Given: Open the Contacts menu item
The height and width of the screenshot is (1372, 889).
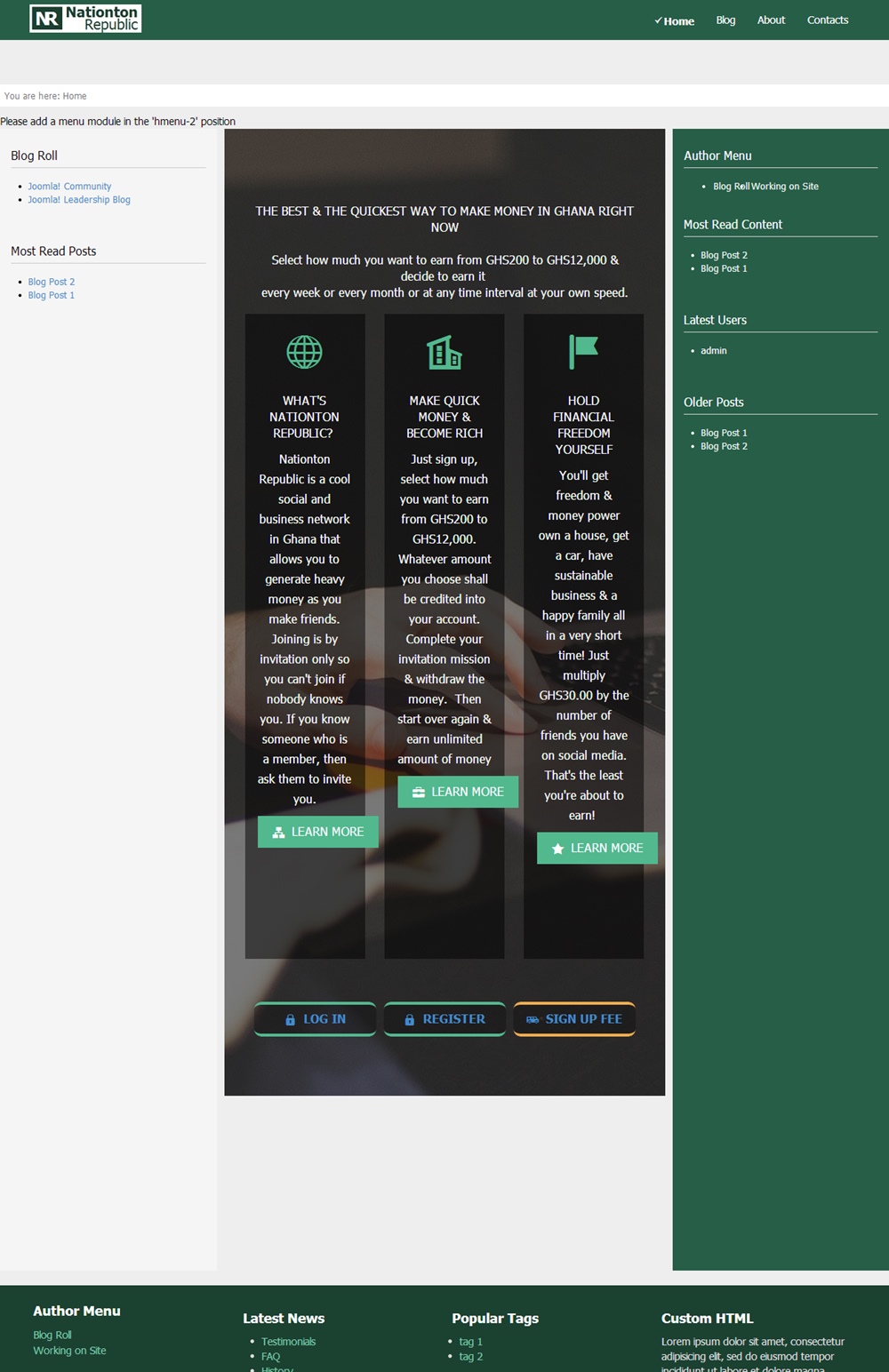Looking at the screenshot, I should (x=827, y=20).
